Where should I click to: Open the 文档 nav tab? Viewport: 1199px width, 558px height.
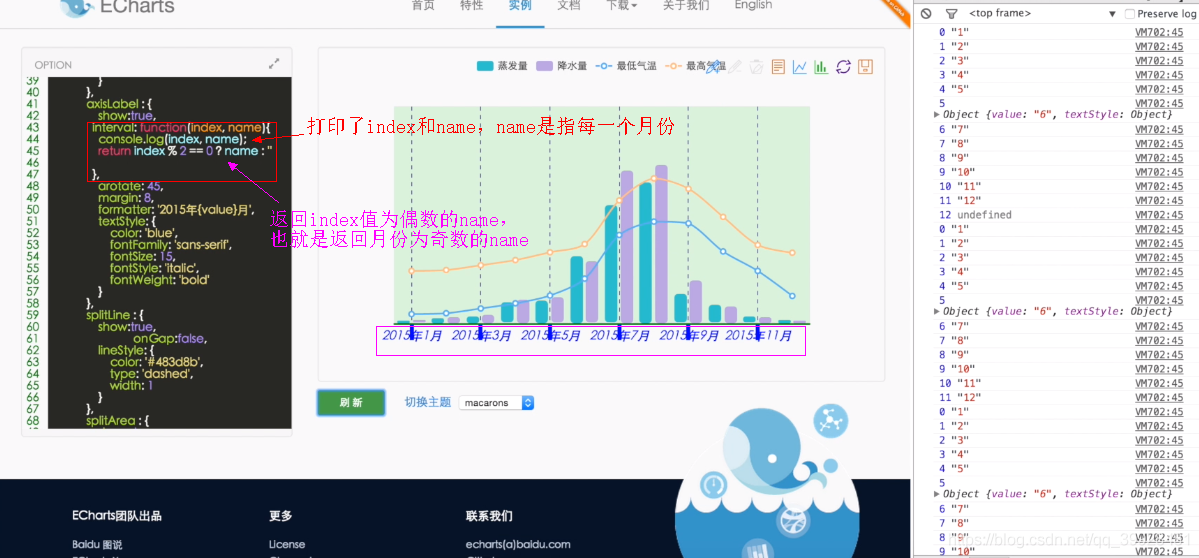569,5
